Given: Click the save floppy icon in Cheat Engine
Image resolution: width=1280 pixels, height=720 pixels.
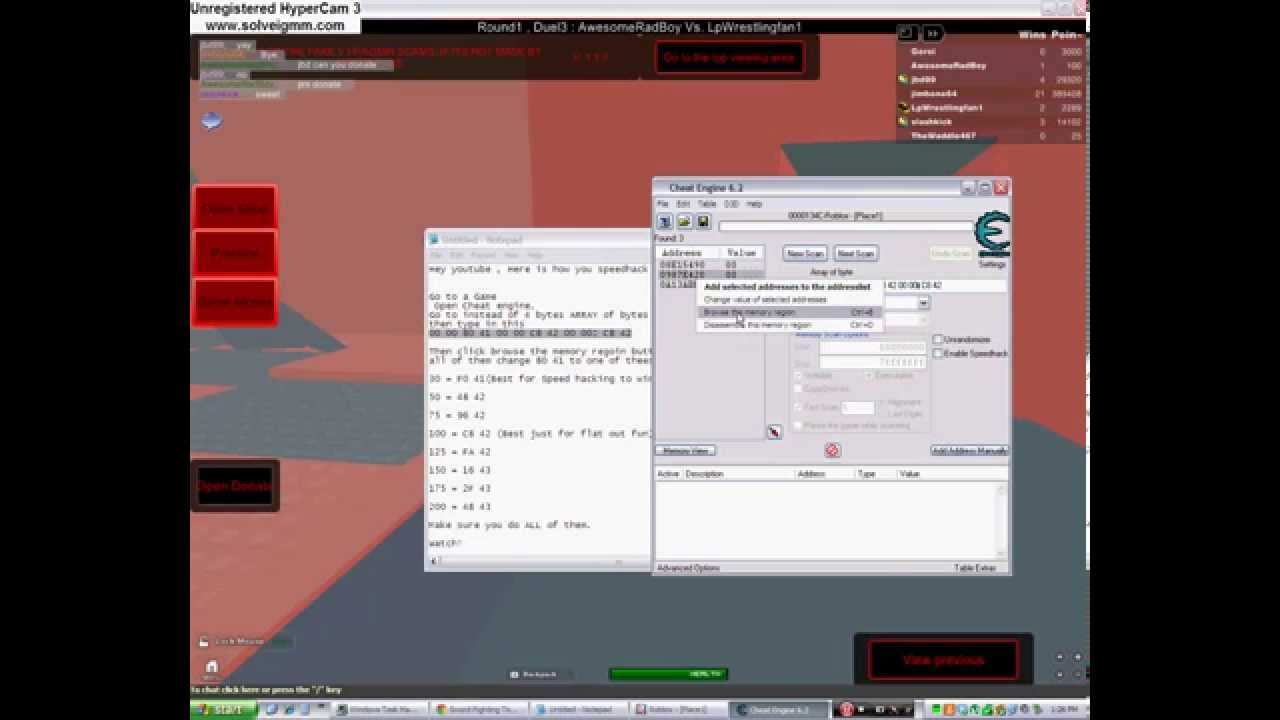Looking at the screenshot, I should click(703, 222).
